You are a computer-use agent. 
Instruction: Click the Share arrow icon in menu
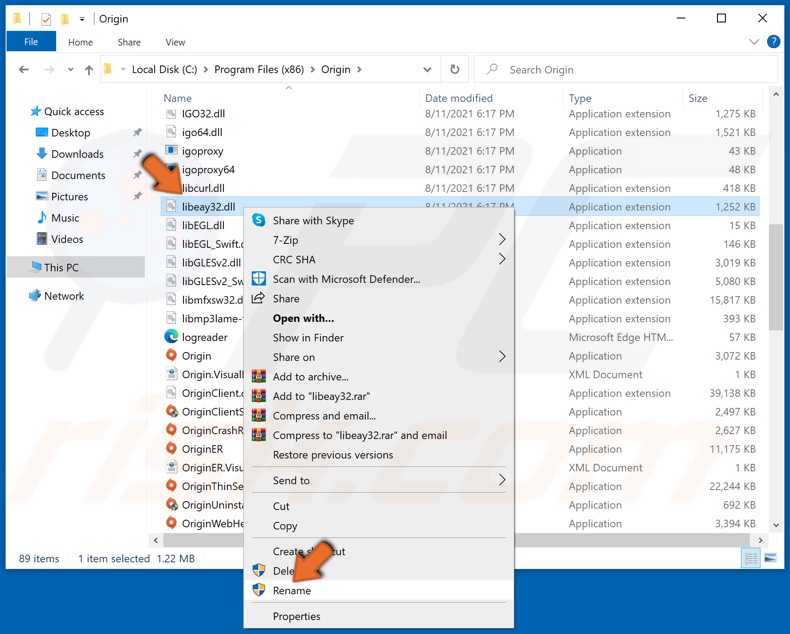point(258,298)
